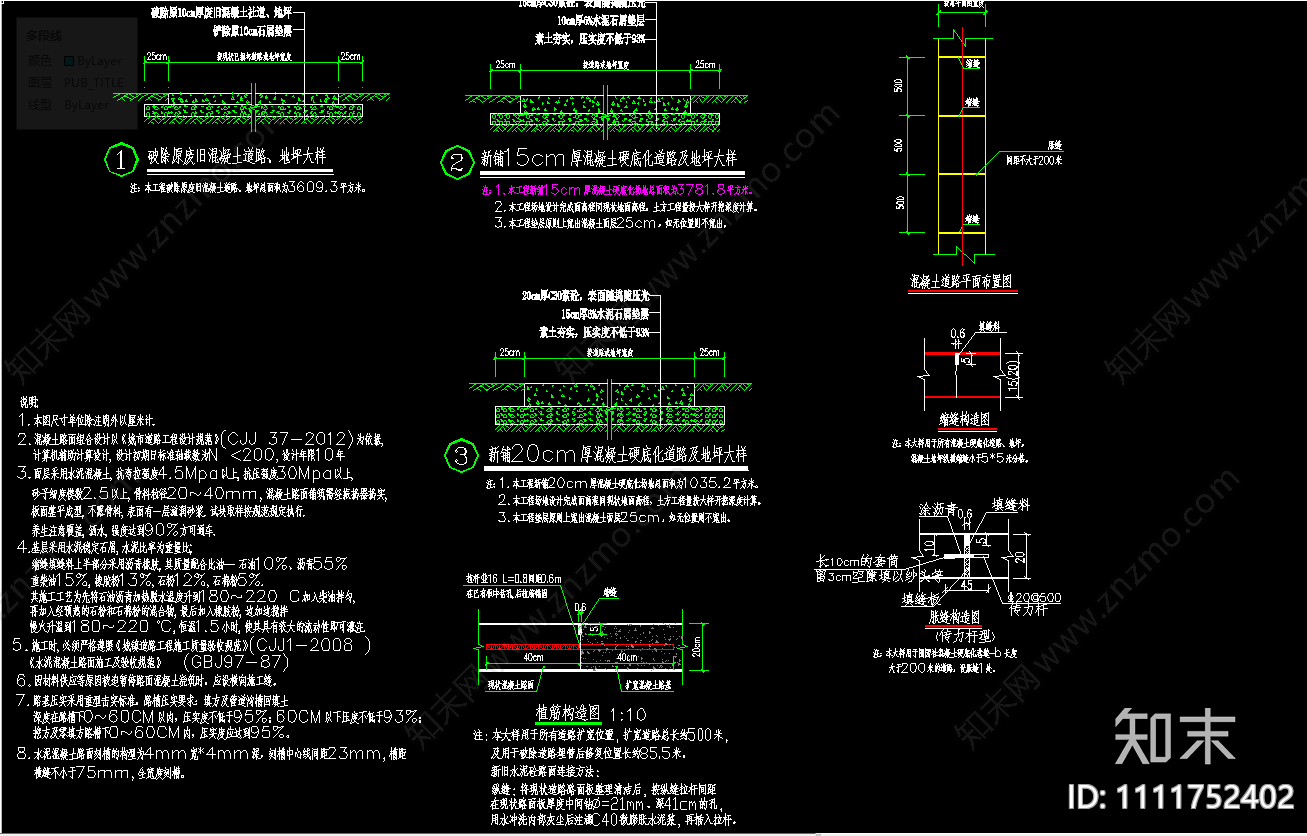Screen dimensions: 1307x836
Task: Click 填缝料 label above the 缩缝构造图 detail
Action: (990, 326)
